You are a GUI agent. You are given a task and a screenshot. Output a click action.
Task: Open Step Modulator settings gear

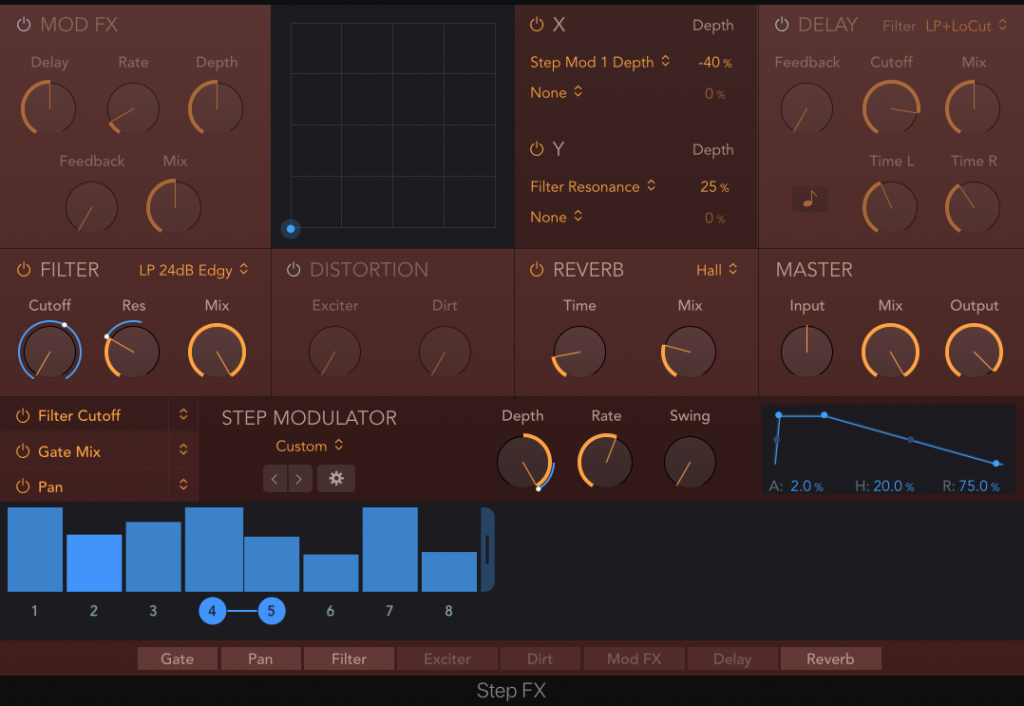coord(336,479)
